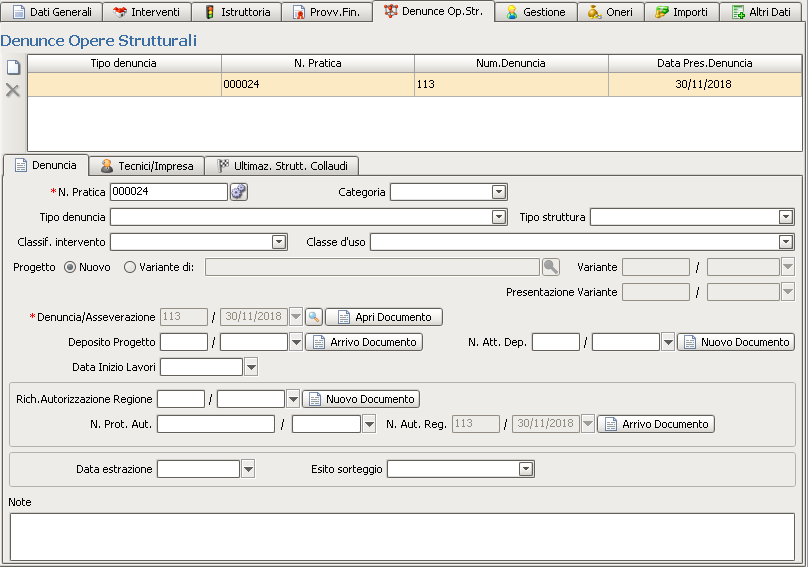Click lookup icon next to N. Pratica
The width and height of the screenshot is (808, 567).
(239, 192)
